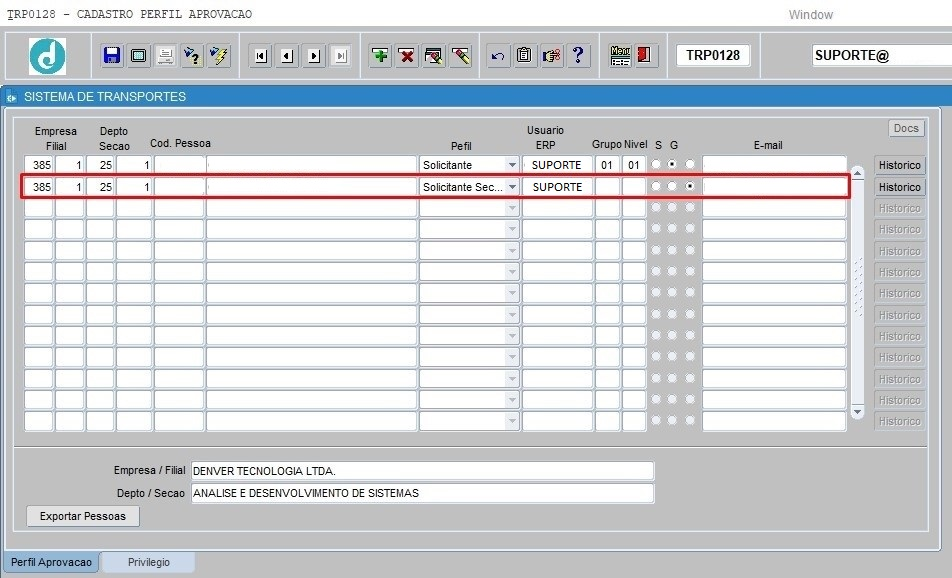Click the Save diskette icon

(112, 56)
